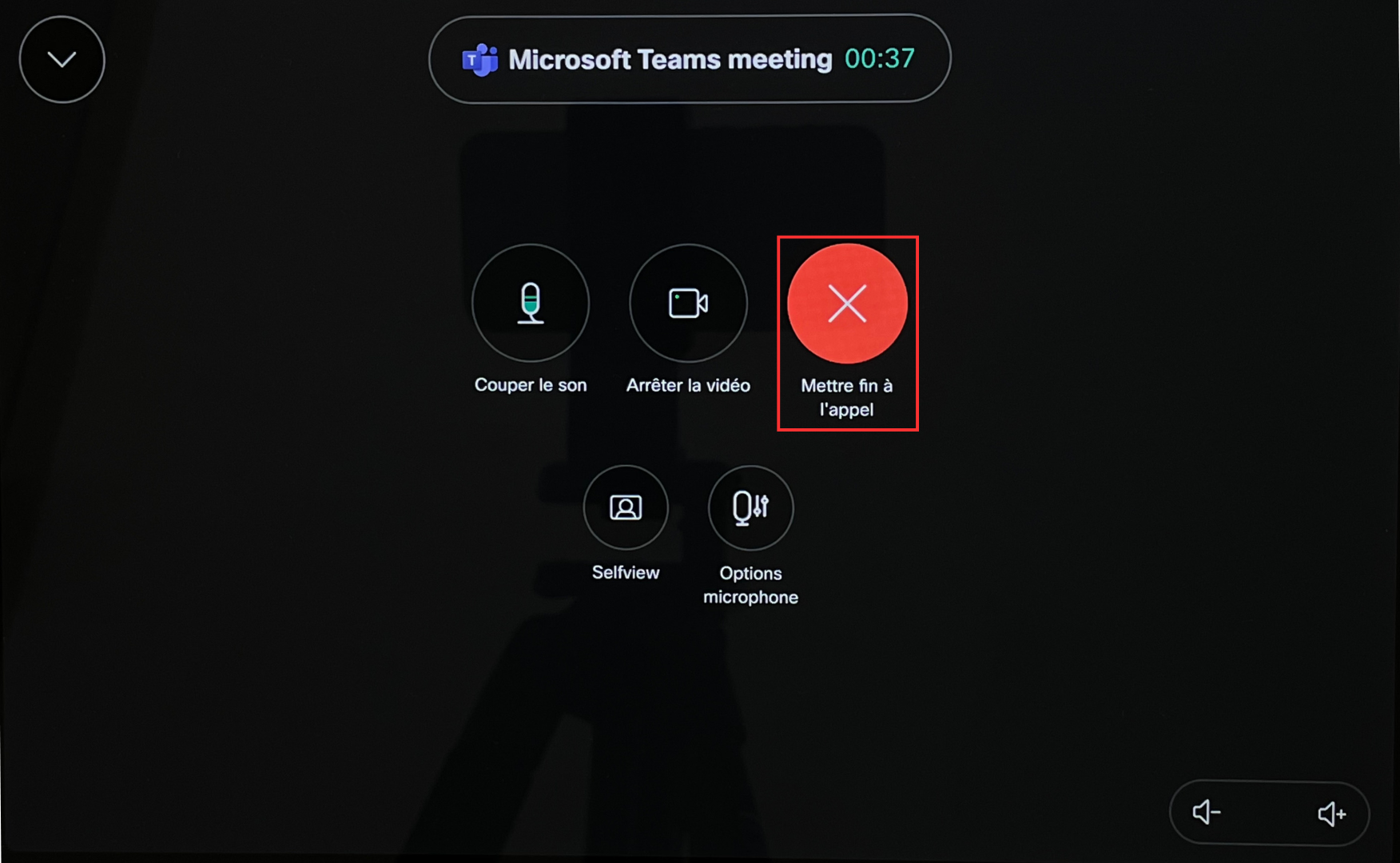The image size is (1400, 863).
Task: Click the Microsoft Teams logo icon
Action: pyautogui.click(x=479, y=60)
